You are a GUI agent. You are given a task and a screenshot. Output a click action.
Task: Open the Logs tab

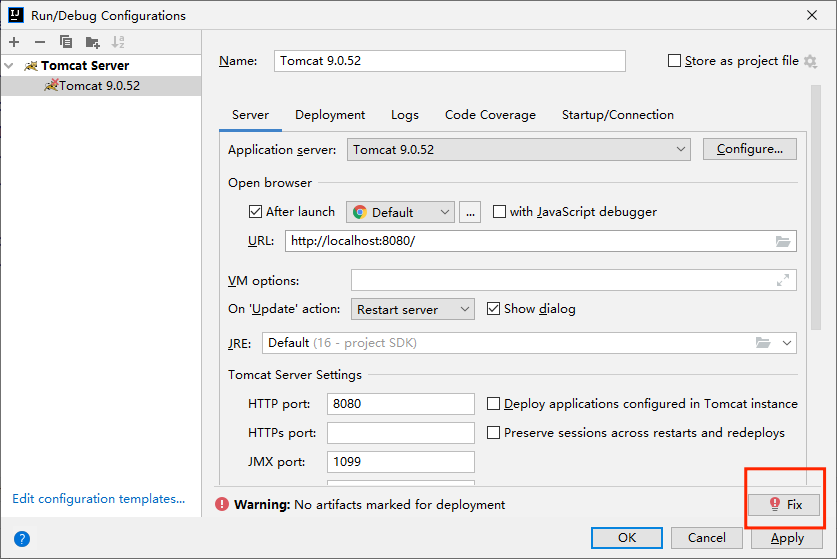(405, 115)
